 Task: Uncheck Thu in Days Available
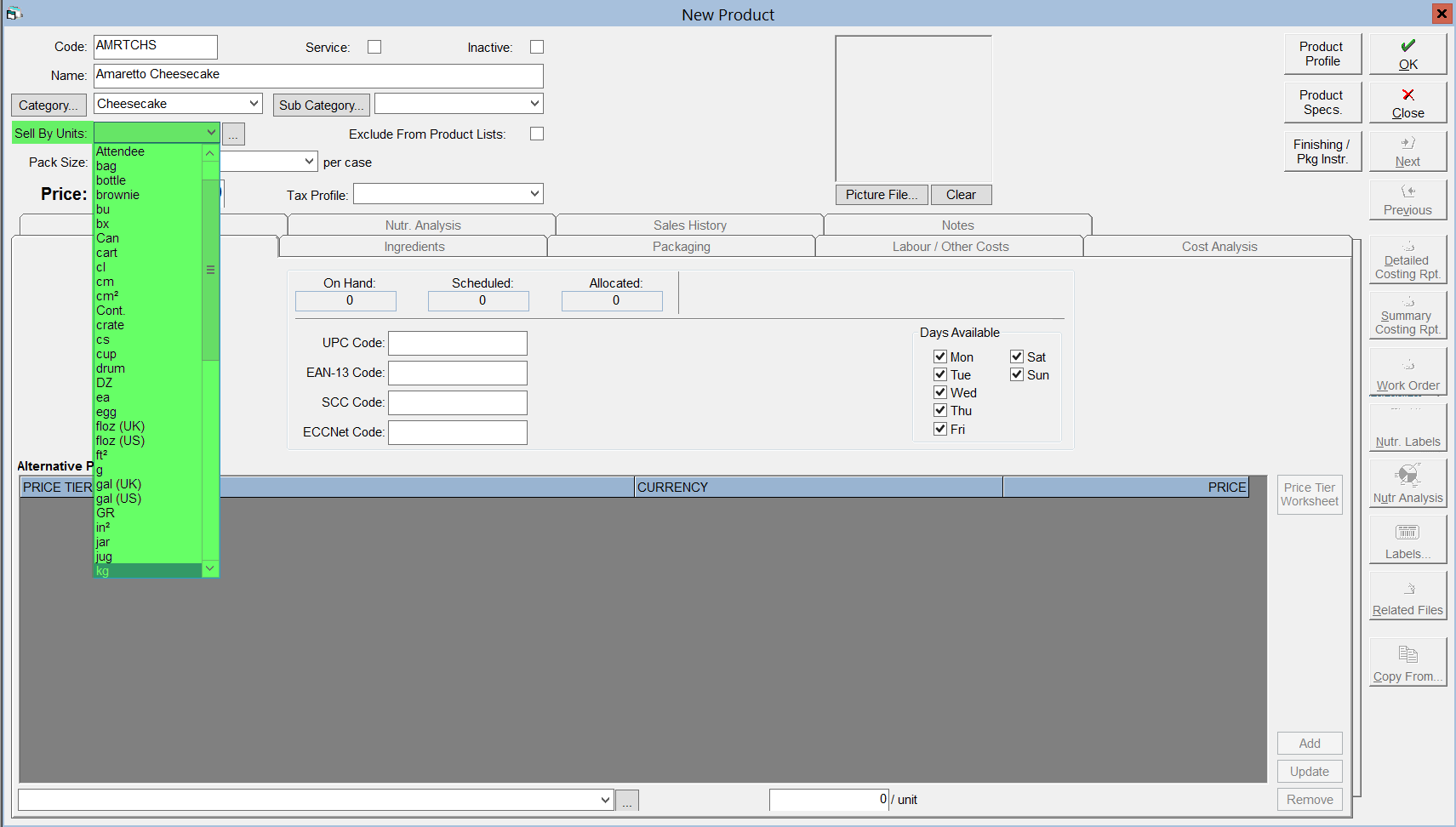[x=940, y=410]
